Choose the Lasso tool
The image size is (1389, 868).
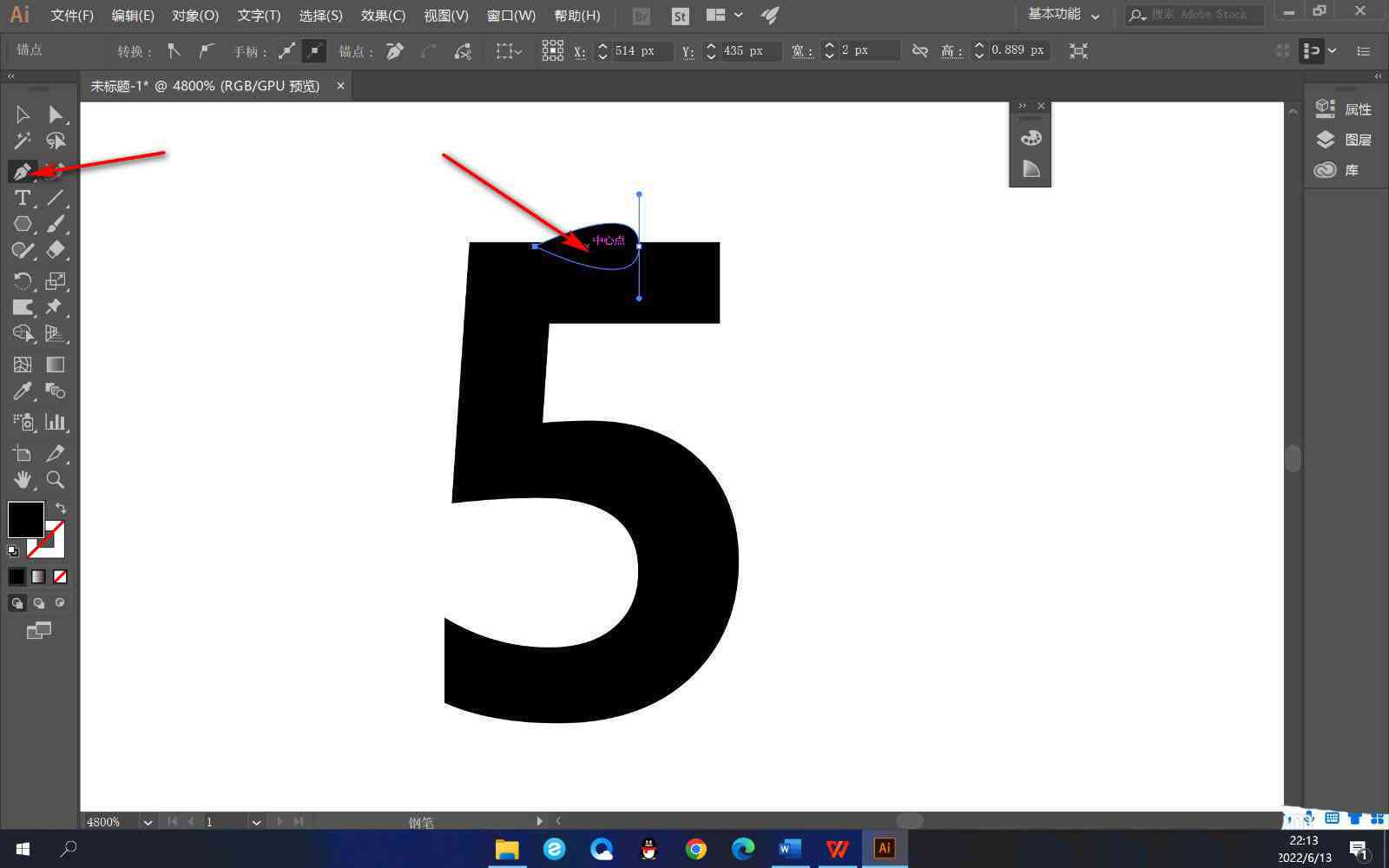pyautogui.click(x=56, y=141)
